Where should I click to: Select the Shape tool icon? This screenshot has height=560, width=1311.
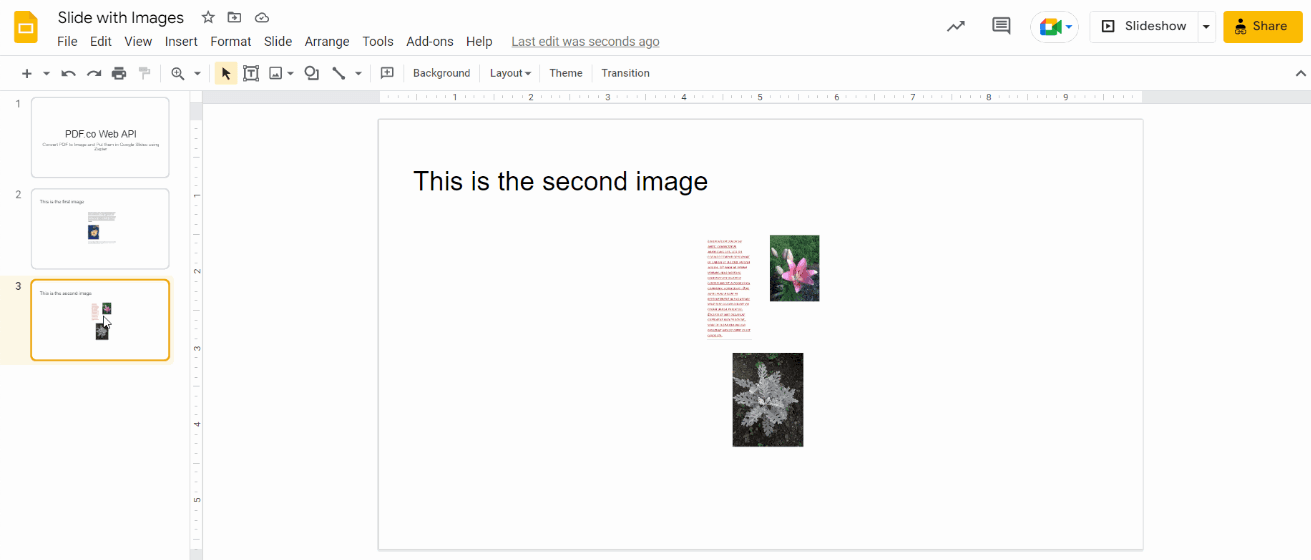click(312, 73)
